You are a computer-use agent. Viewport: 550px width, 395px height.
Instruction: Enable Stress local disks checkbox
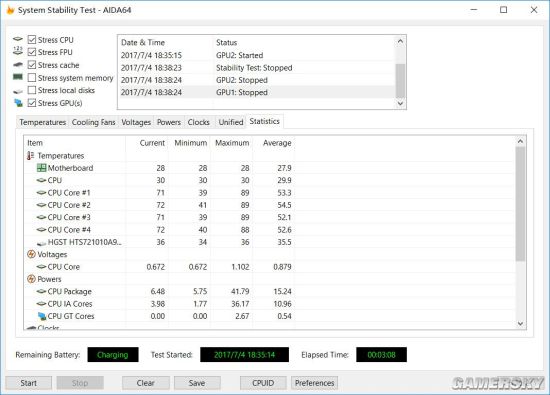coord(32,90)
